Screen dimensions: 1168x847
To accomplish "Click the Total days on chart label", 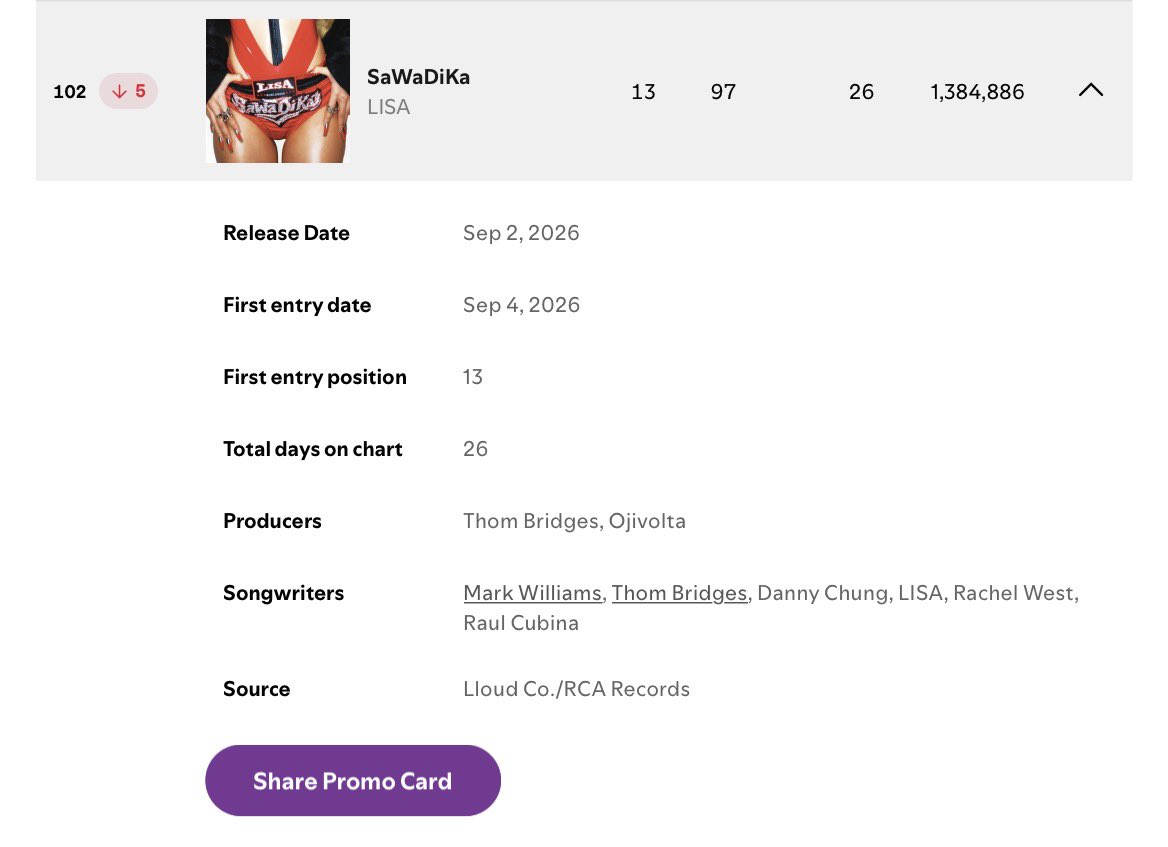I will 313,449.
